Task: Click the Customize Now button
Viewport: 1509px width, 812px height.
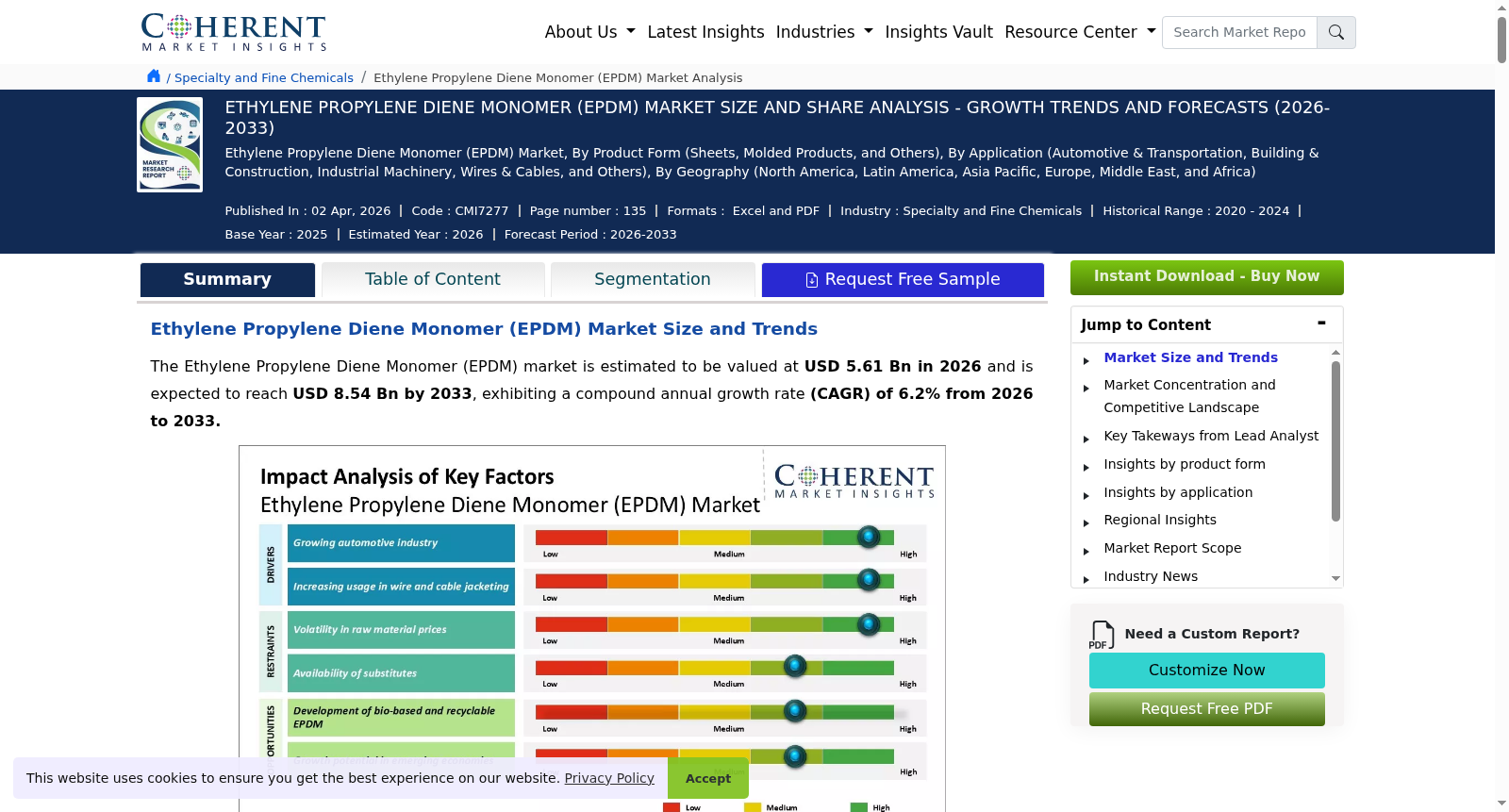Action: tap(1206, 670)
